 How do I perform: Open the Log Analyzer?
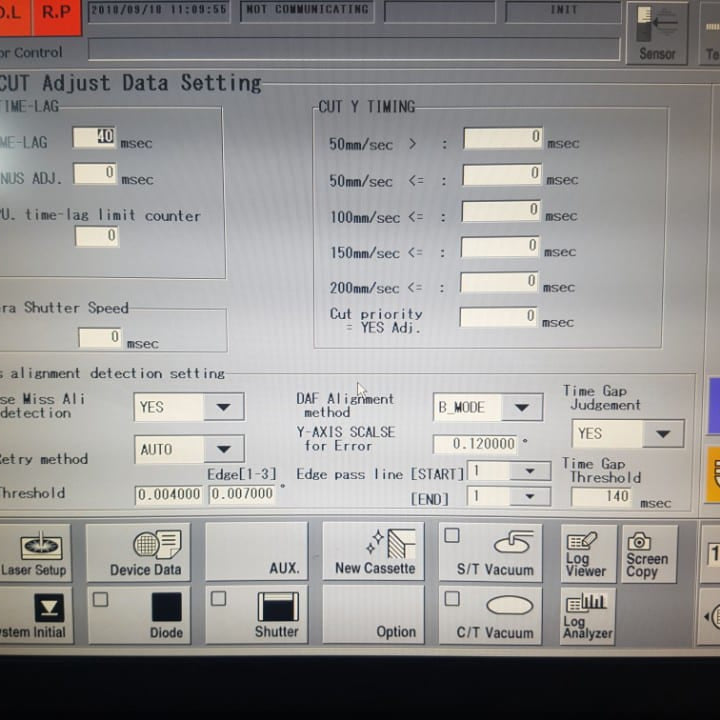[588, 617]
